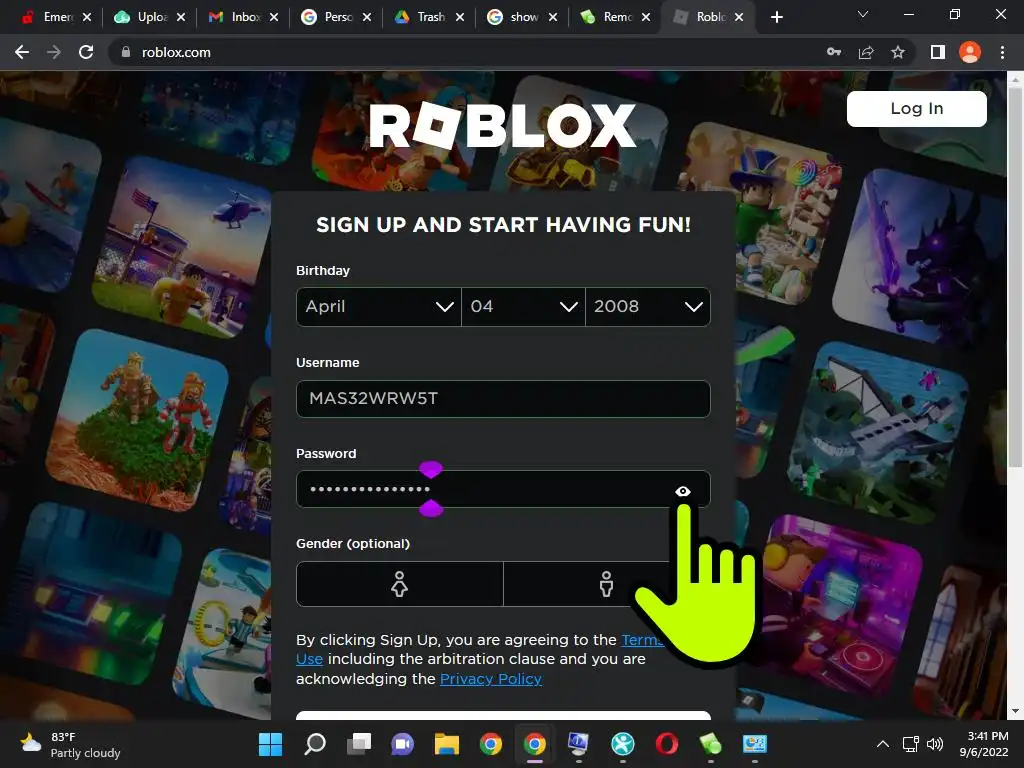This screenshot has height=768, width=1024.
Task: Open the weather widget showing 83°F
Action: coord(70,744)
